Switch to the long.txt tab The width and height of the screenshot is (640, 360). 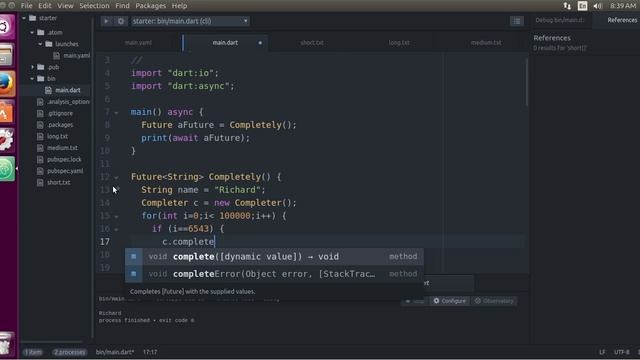click(x=399, y=43)
